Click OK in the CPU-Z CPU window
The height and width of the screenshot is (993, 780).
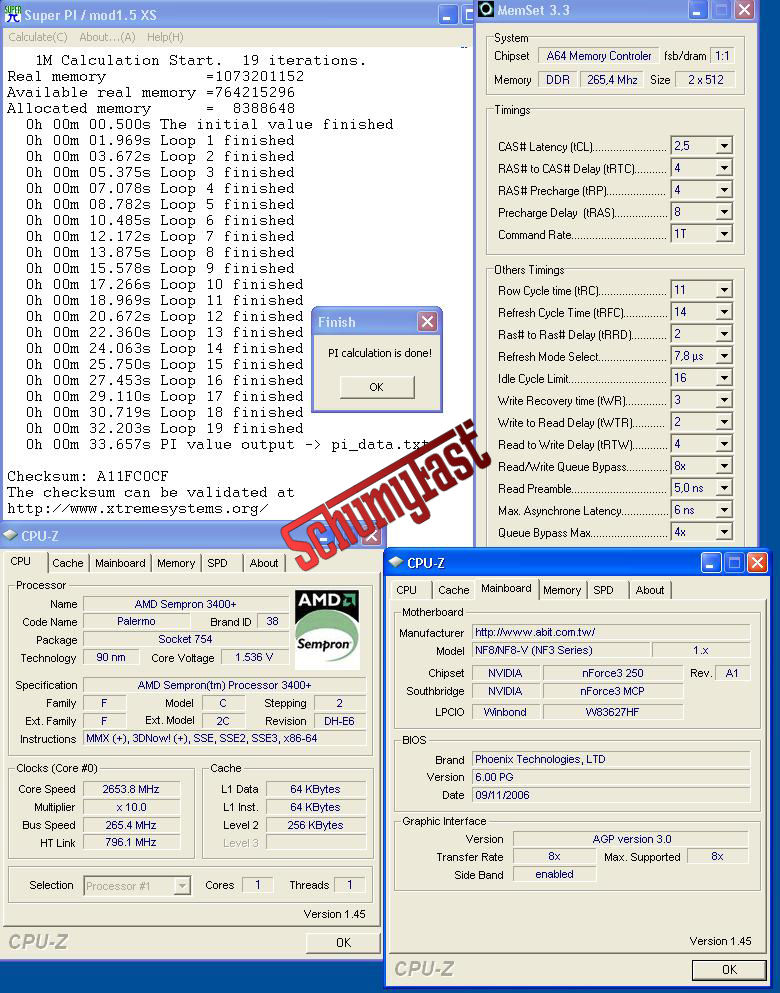tap(343, 942)
